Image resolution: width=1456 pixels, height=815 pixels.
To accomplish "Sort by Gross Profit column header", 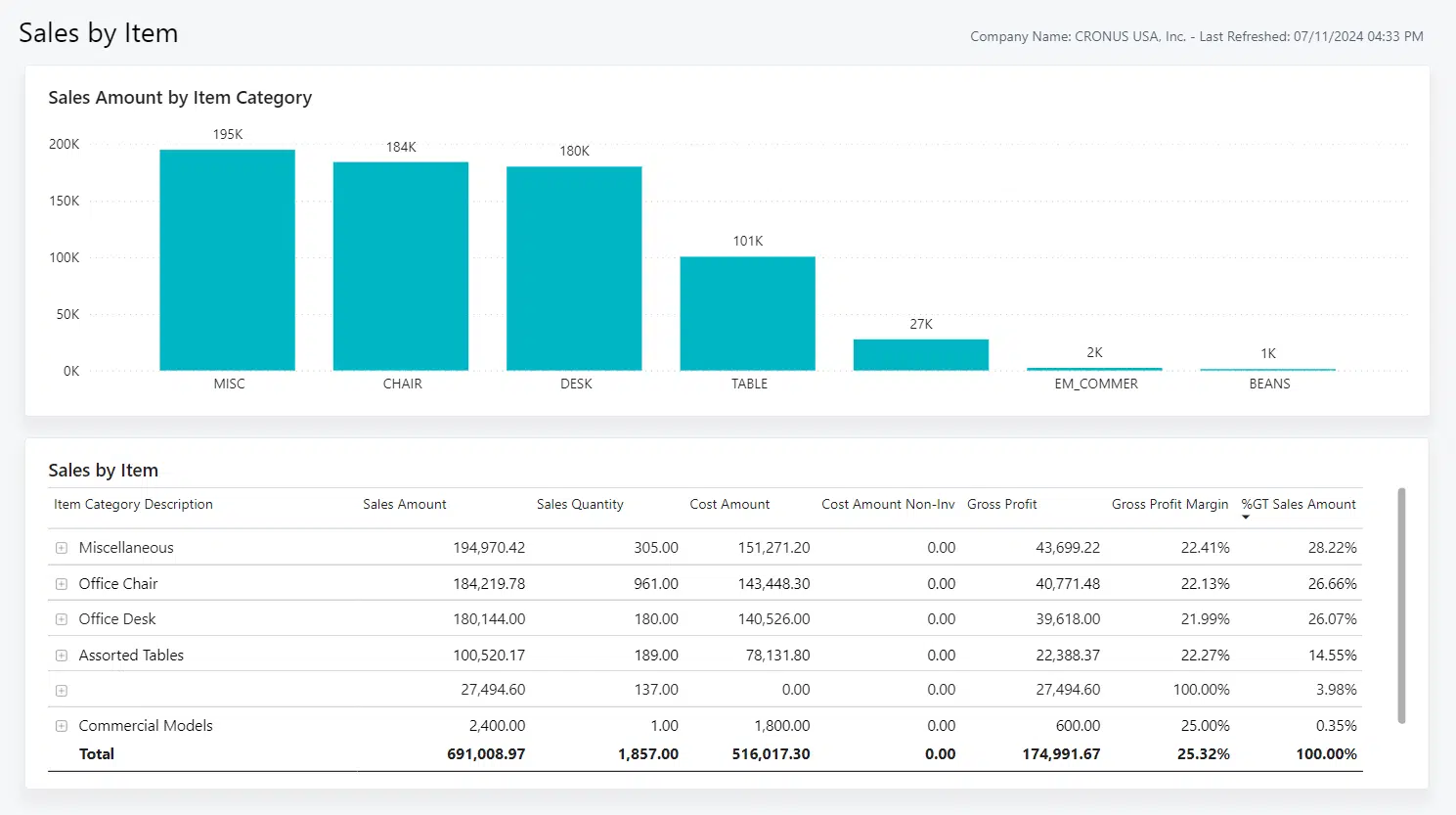I will [1002, 504].
